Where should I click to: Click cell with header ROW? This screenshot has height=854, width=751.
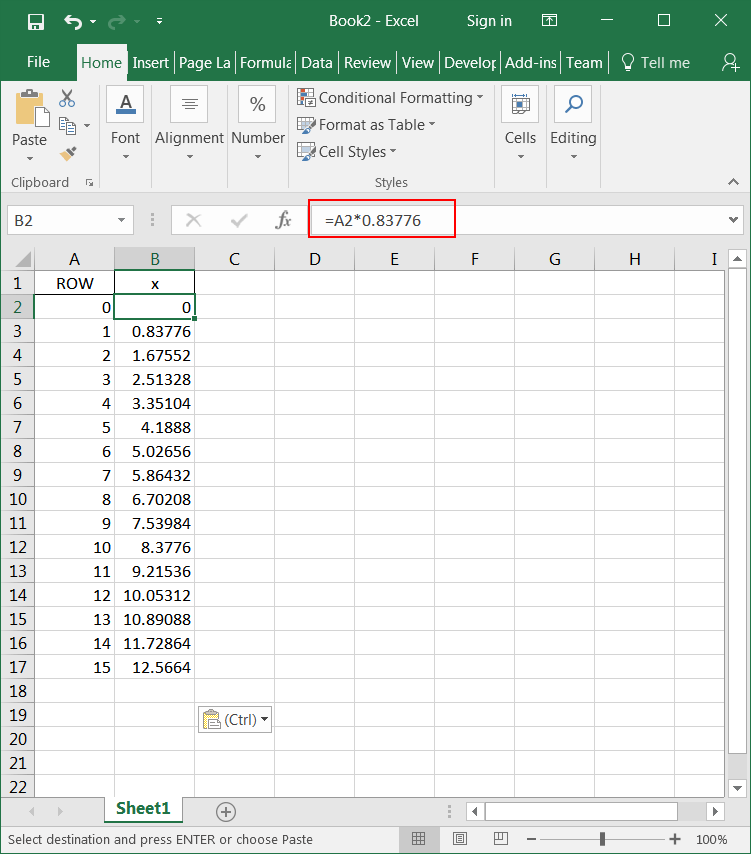pyautogui.click(x=75, y=284)
